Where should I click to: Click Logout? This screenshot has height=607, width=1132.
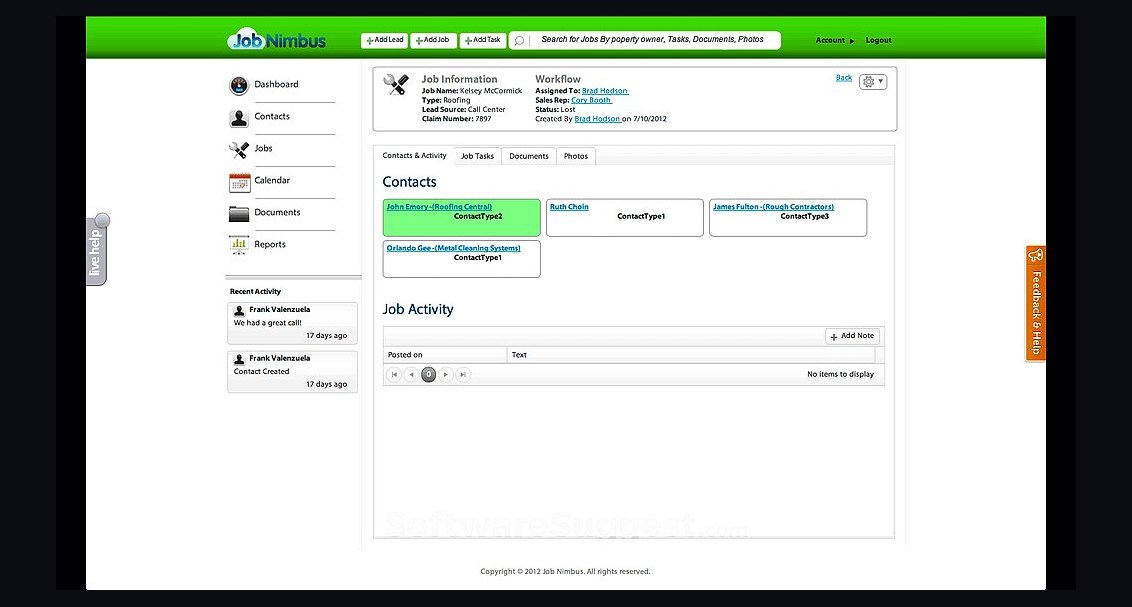(879, 40)
